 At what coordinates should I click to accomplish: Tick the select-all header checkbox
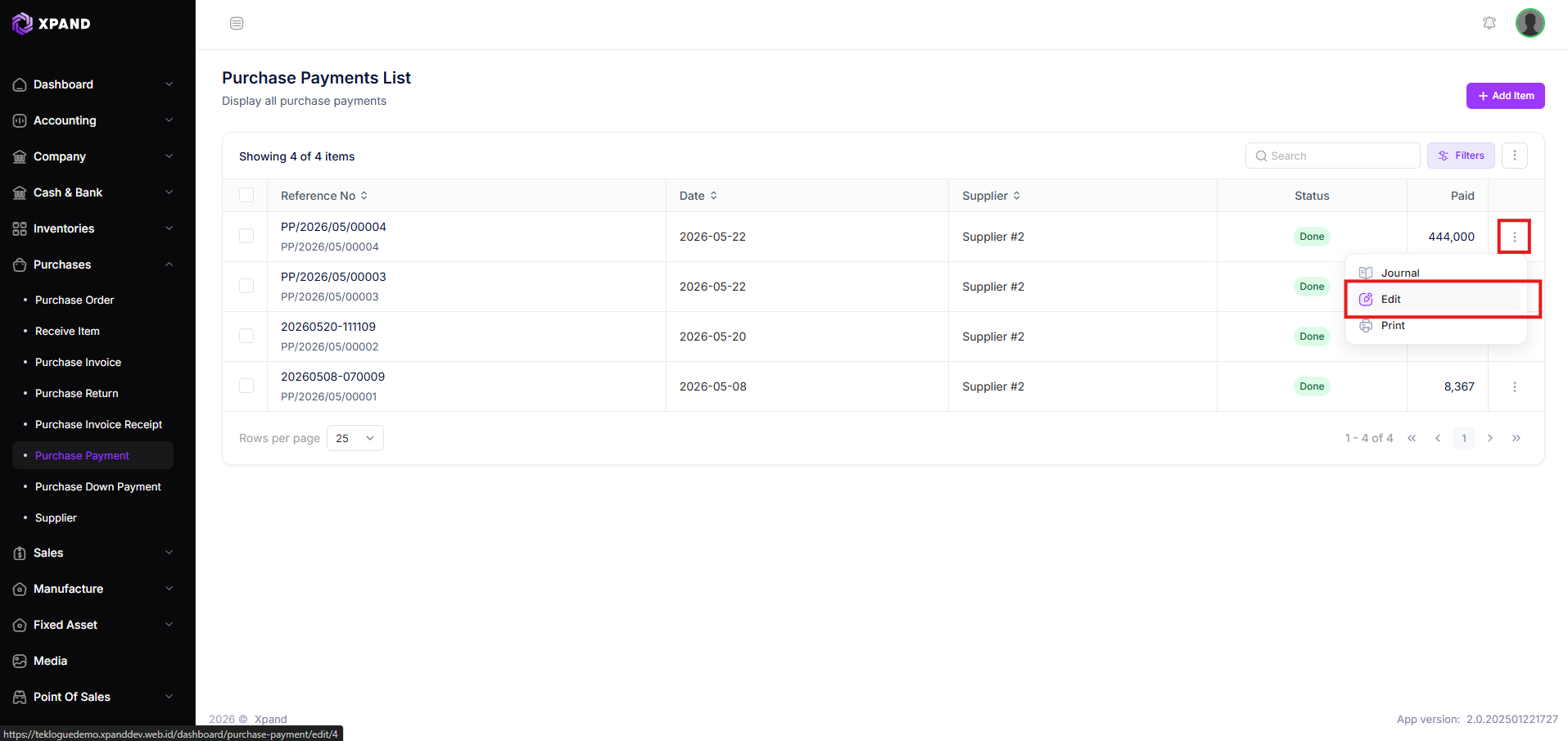point(246,195)
